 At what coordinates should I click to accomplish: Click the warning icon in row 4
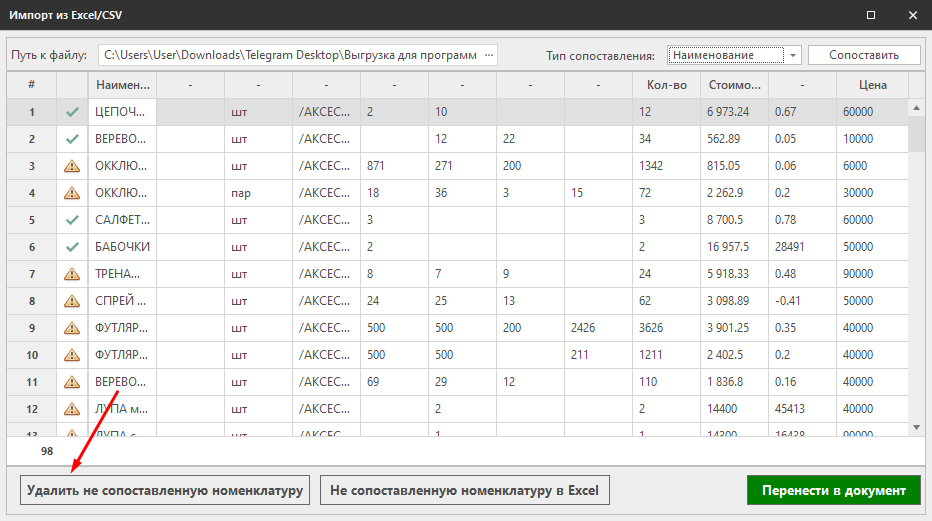click(72, 193)
